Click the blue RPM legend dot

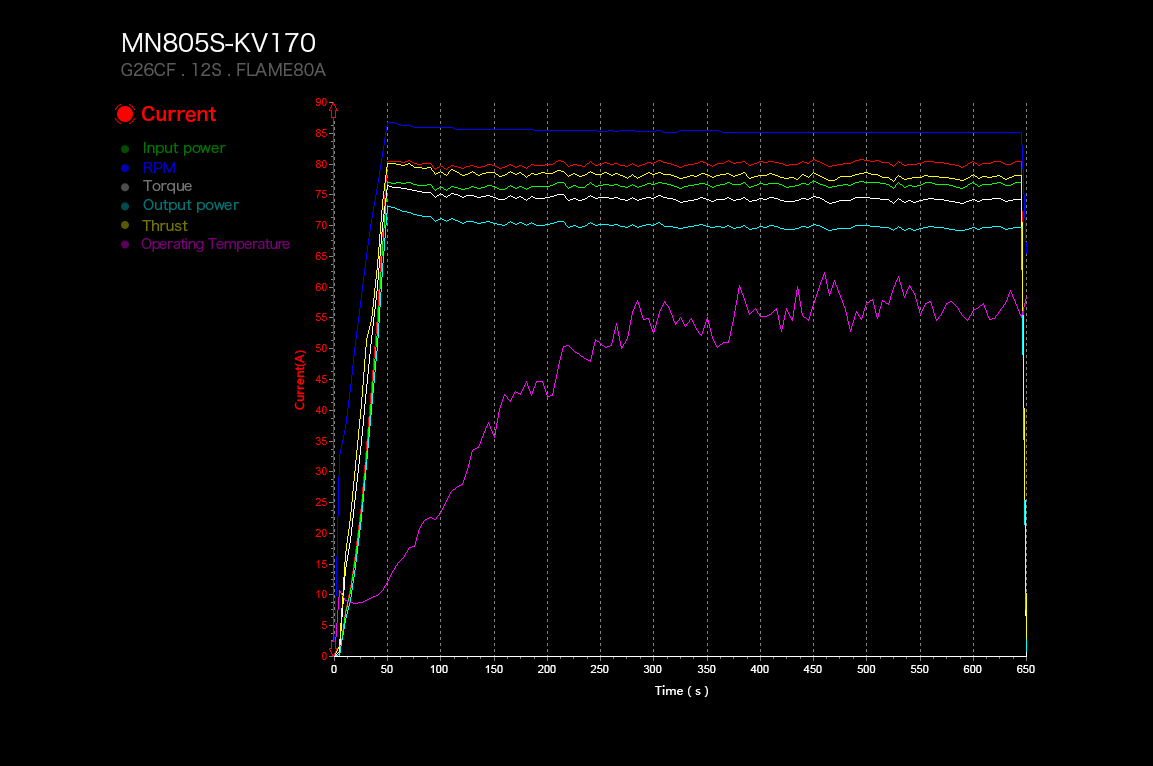(125, 168)
